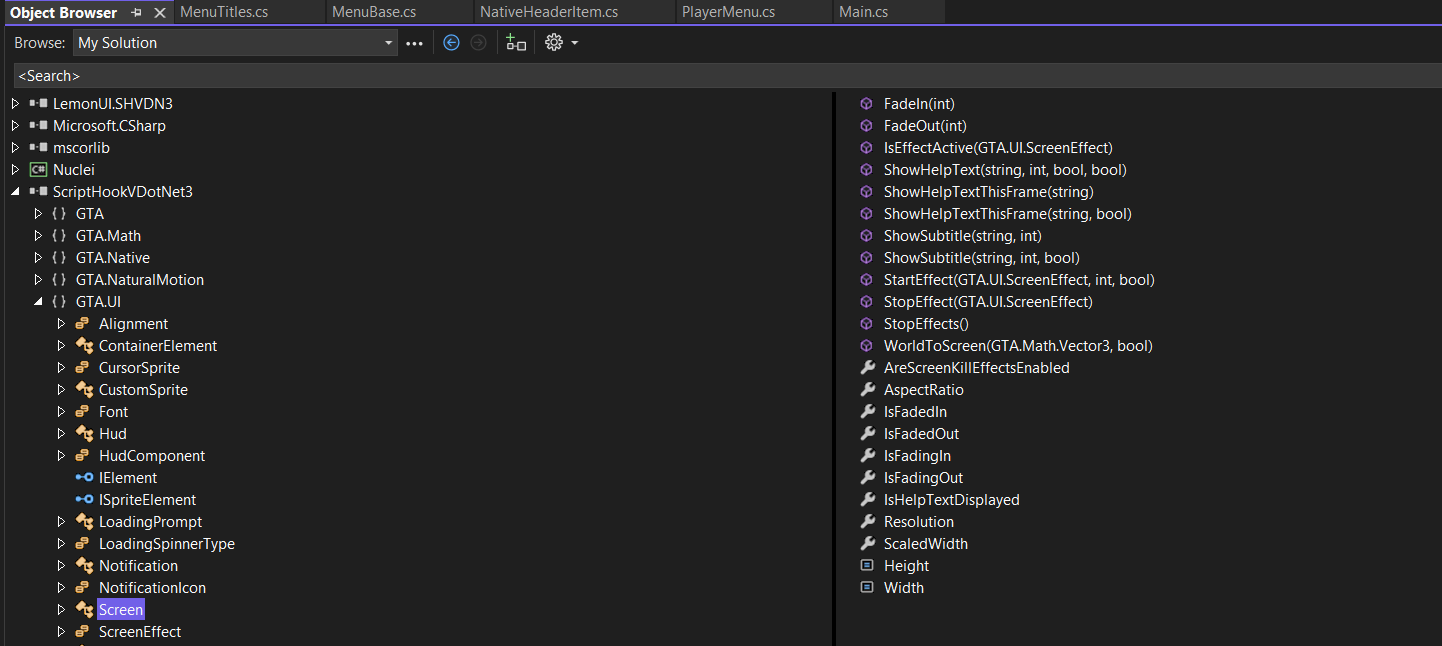Image resolution: width=1442 pixels, height=646 pixels.
Task: Collapse the ScriptHookVDotNet3 assembly node
Action: (15, 192)
